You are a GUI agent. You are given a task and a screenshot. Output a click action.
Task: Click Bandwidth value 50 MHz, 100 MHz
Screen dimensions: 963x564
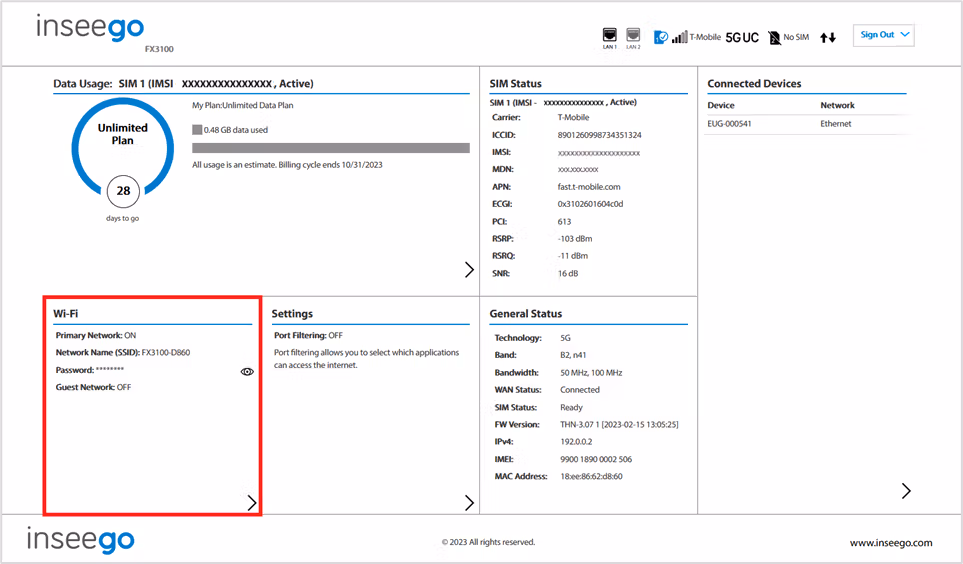(x=591, y=373)
